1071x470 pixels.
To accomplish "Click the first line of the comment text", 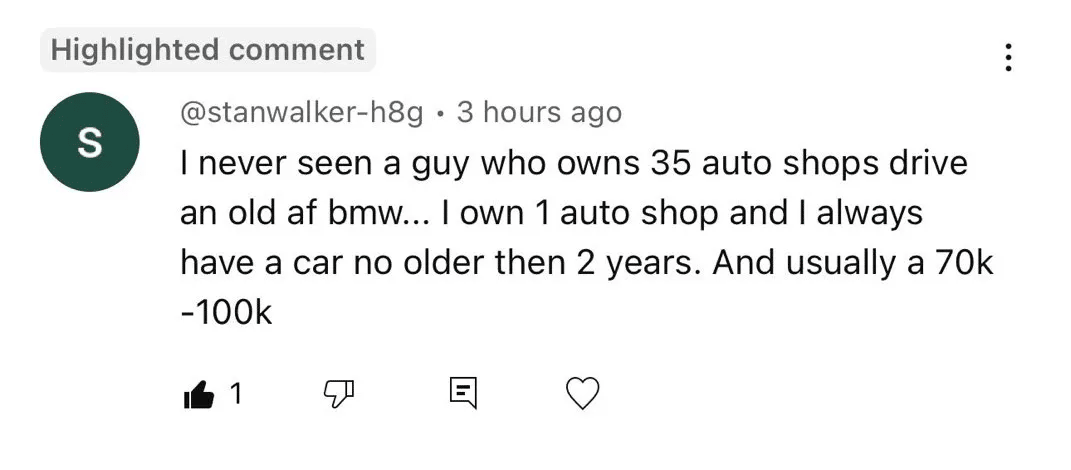I will tap(574, 163).
